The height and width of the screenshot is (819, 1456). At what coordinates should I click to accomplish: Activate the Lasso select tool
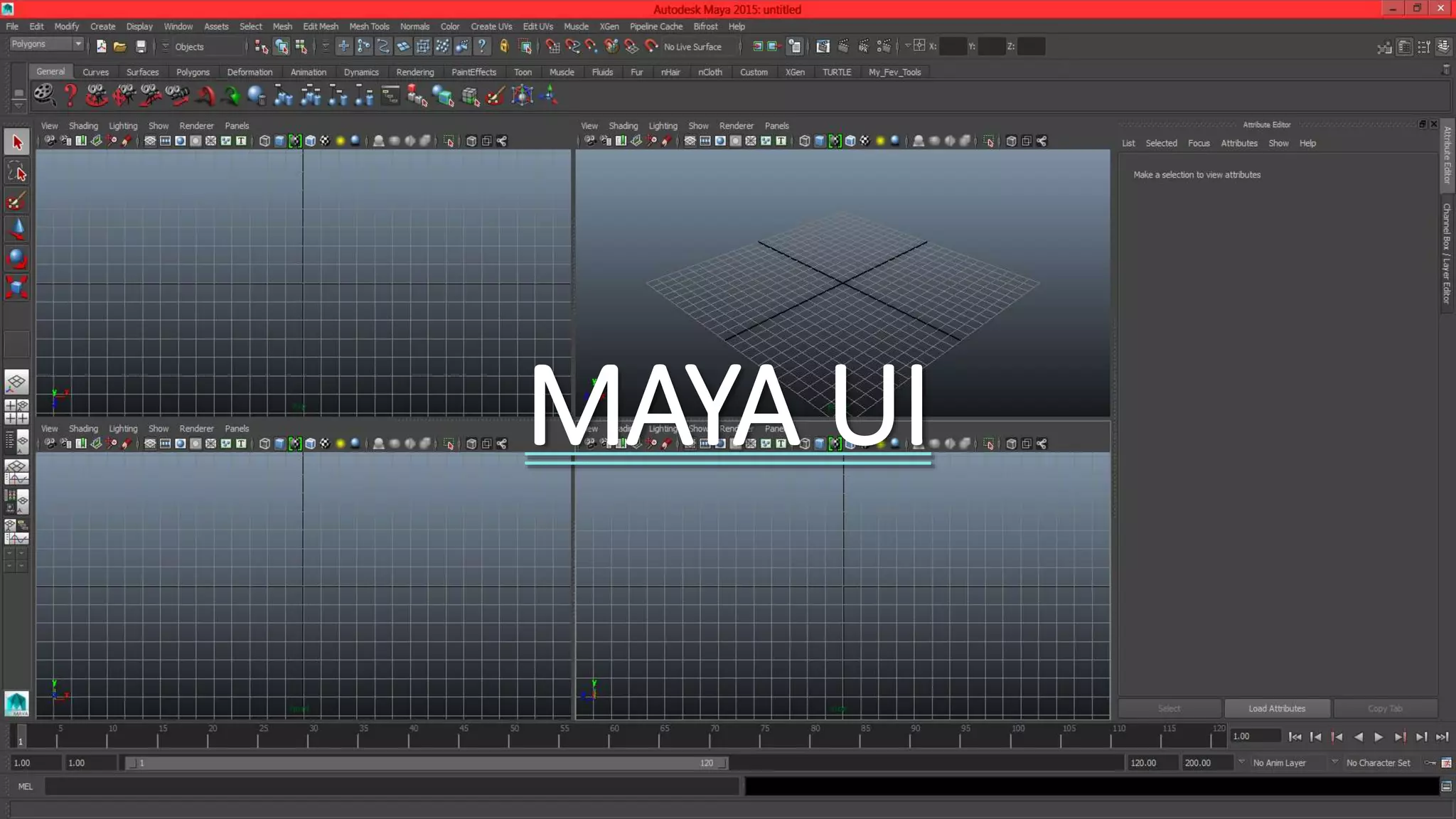tap(17, 171)
